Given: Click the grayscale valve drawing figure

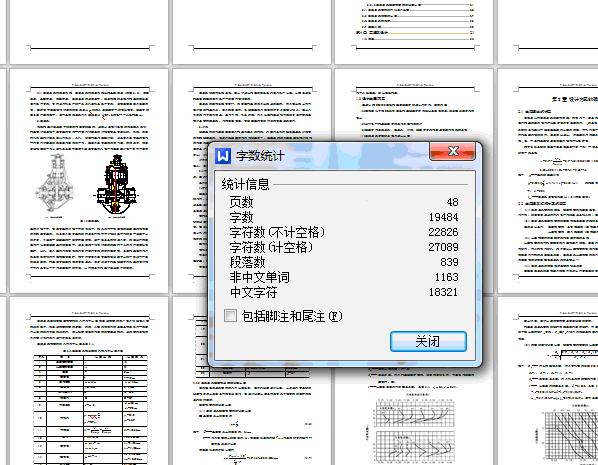Looking at the screenshot, I should click(x=55, y=183).
